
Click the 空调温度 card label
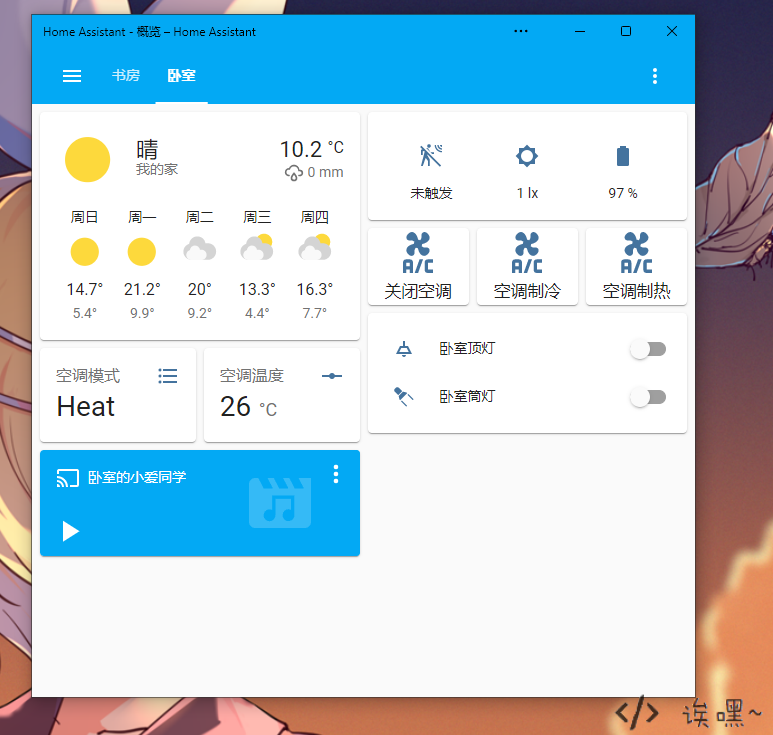coord(251,376)
